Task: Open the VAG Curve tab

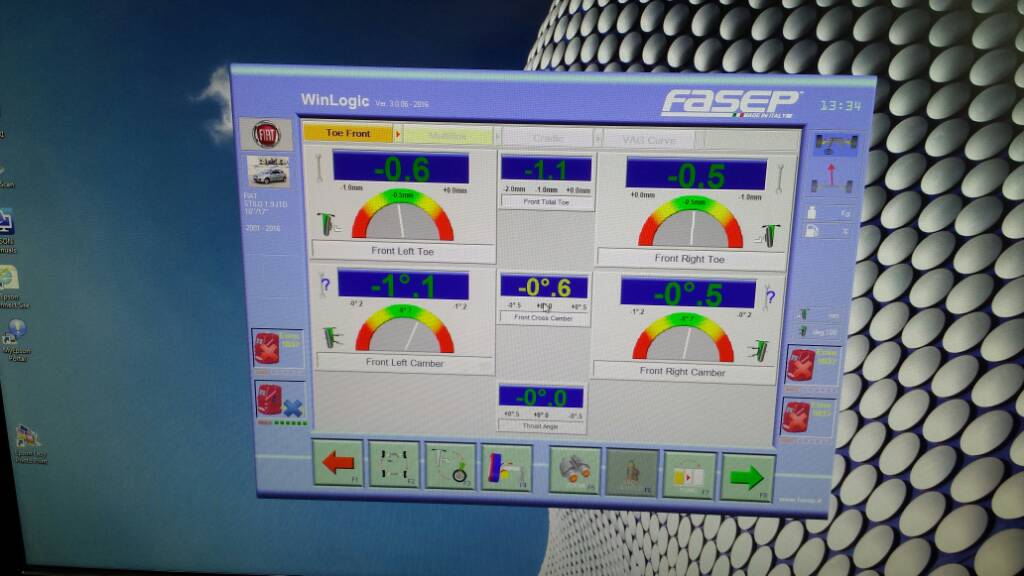Action: [648, 140]
